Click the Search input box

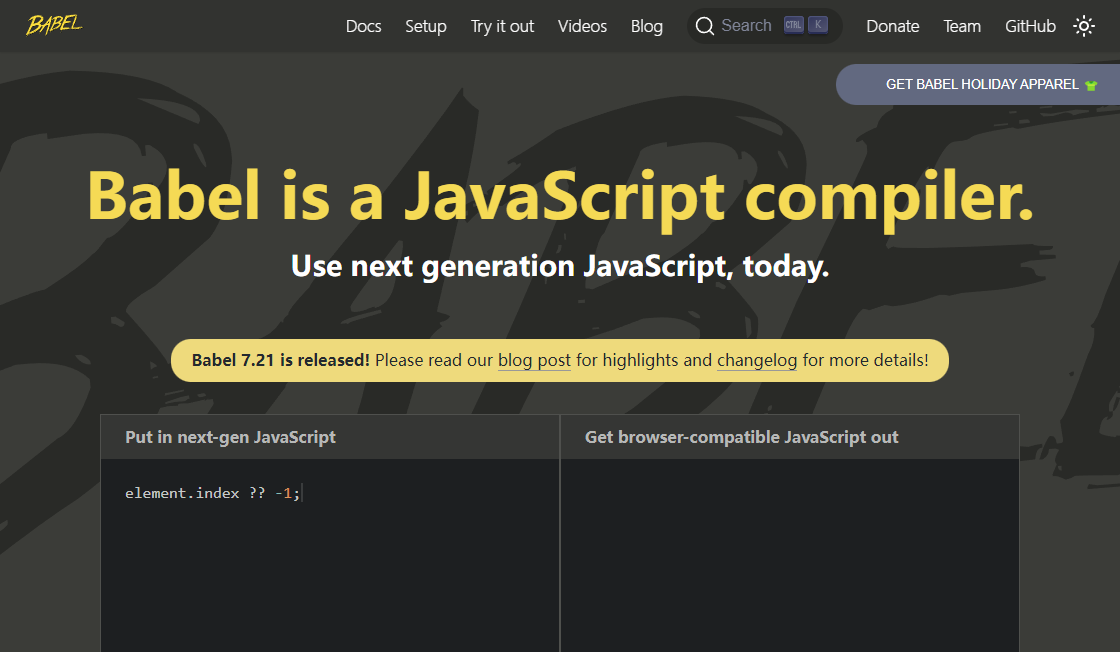[x=746, y=26]
